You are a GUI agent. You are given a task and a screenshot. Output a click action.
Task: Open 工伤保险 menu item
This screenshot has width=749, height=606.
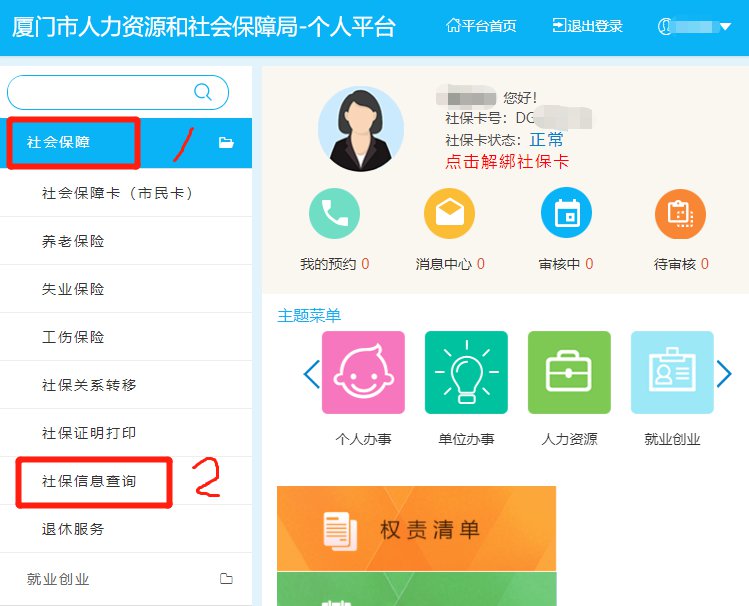pyautogui.click(x=126, y=337)
